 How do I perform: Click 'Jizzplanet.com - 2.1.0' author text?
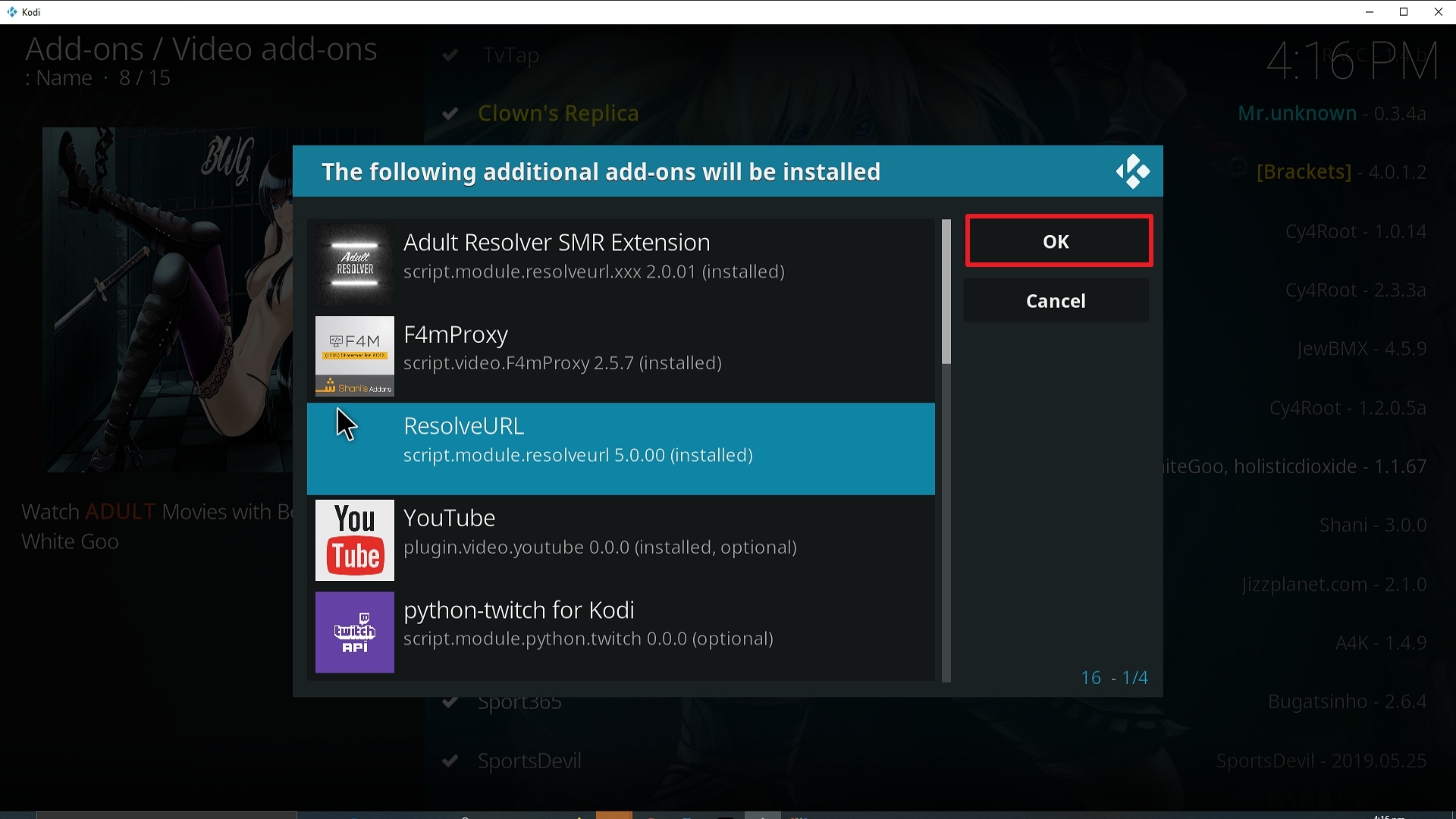pos(1334,585)
